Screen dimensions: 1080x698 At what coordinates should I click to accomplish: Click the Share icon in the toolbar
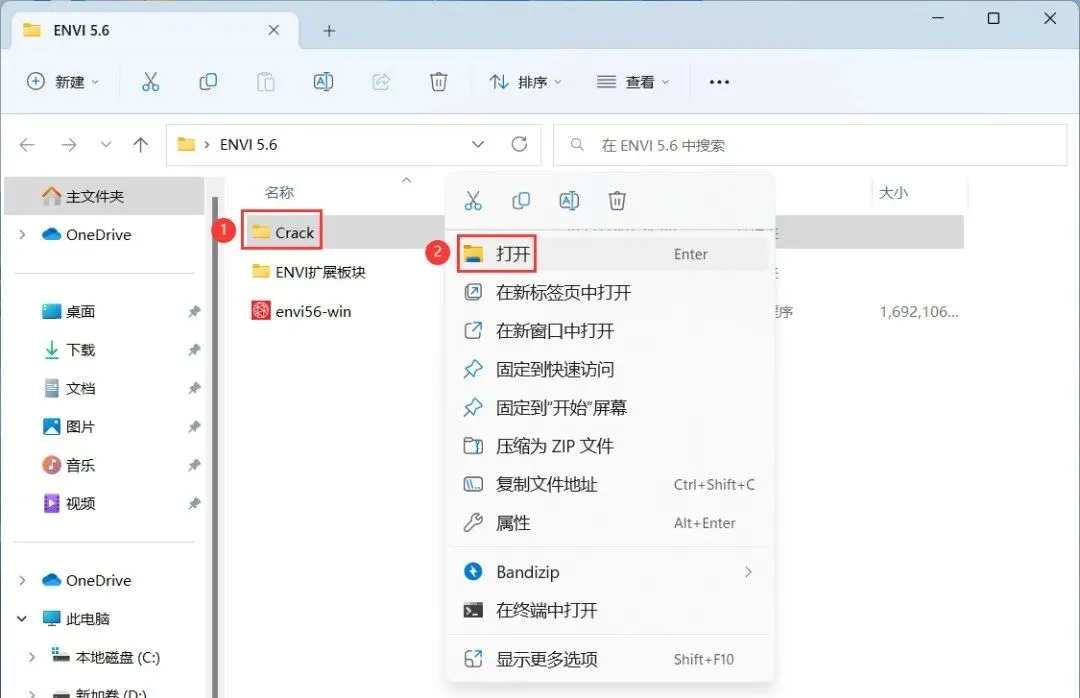tap(381, 82)
